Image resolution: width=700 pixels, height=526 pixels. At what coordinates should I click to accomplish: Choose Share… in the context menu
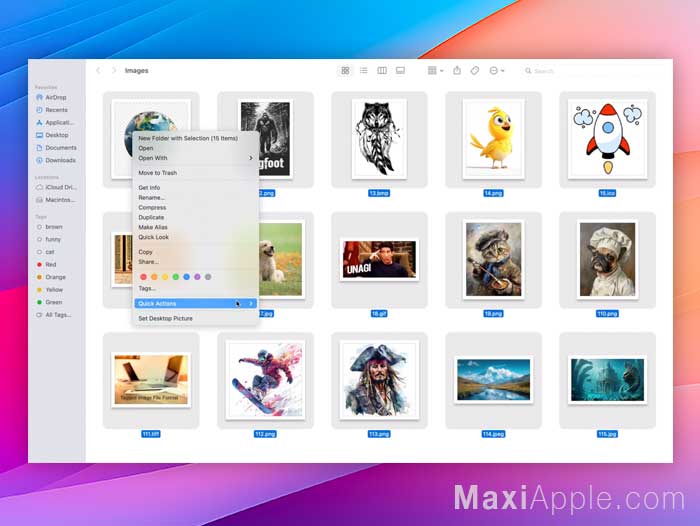click(196, 262)
